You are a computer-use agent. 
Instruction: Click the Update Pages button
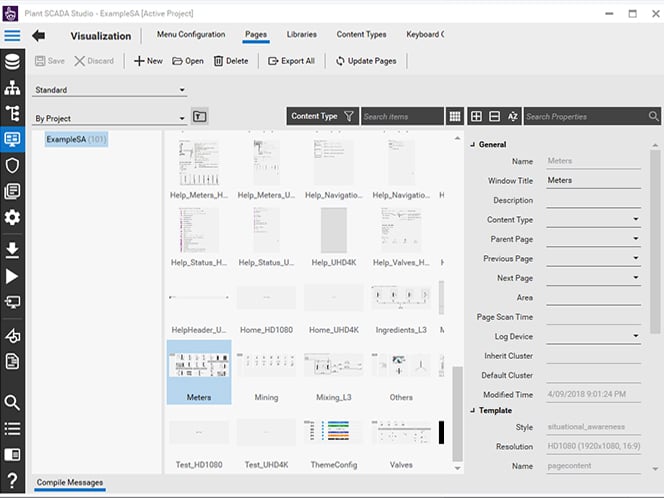click(x=365, y=61)
